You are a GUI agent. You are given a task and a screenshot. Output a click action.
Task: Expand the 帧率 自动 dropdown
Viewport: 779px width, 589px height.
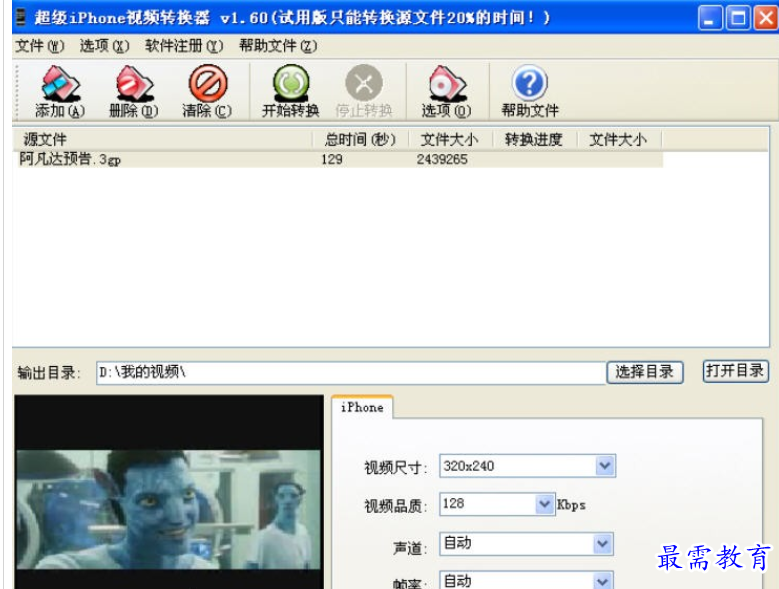pos(603,581)
